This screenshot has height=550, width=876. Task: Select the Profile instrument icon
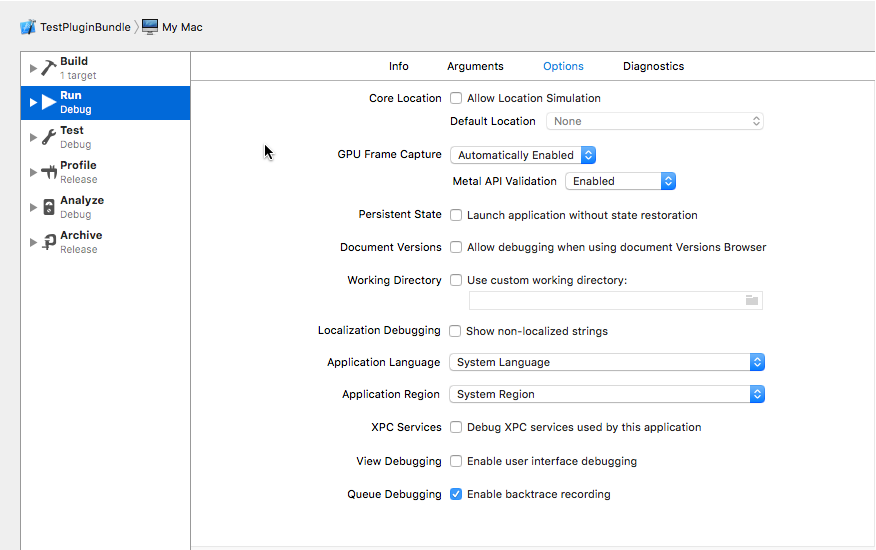(x=48, y=172)
